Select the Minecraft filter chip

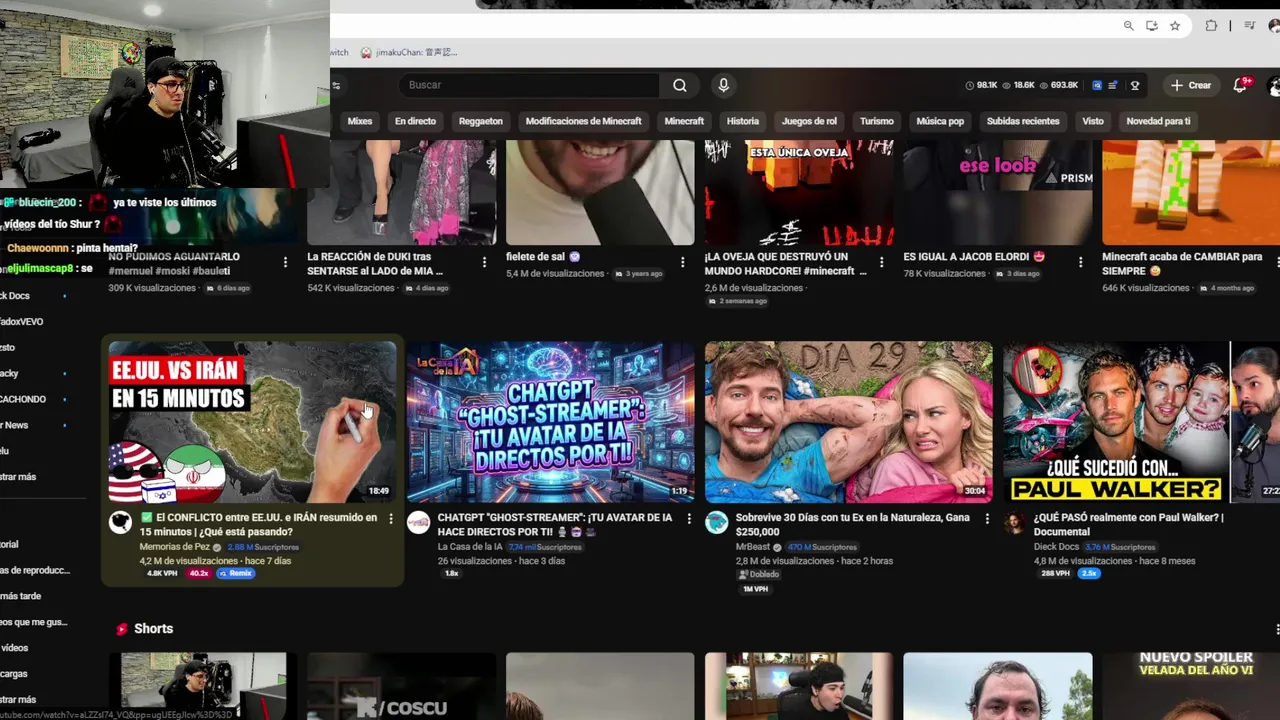(684, 121)
